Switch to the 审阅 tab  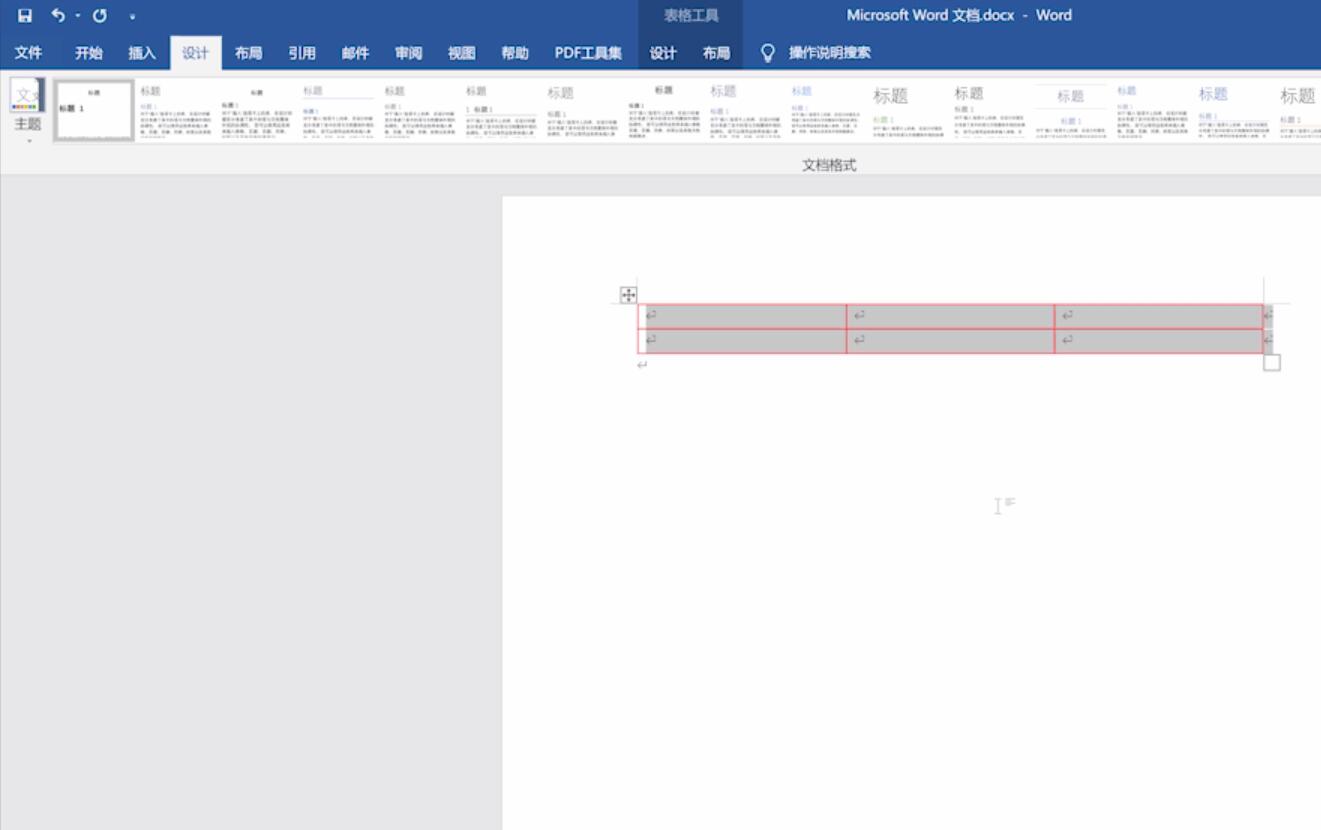click(408, 53)
